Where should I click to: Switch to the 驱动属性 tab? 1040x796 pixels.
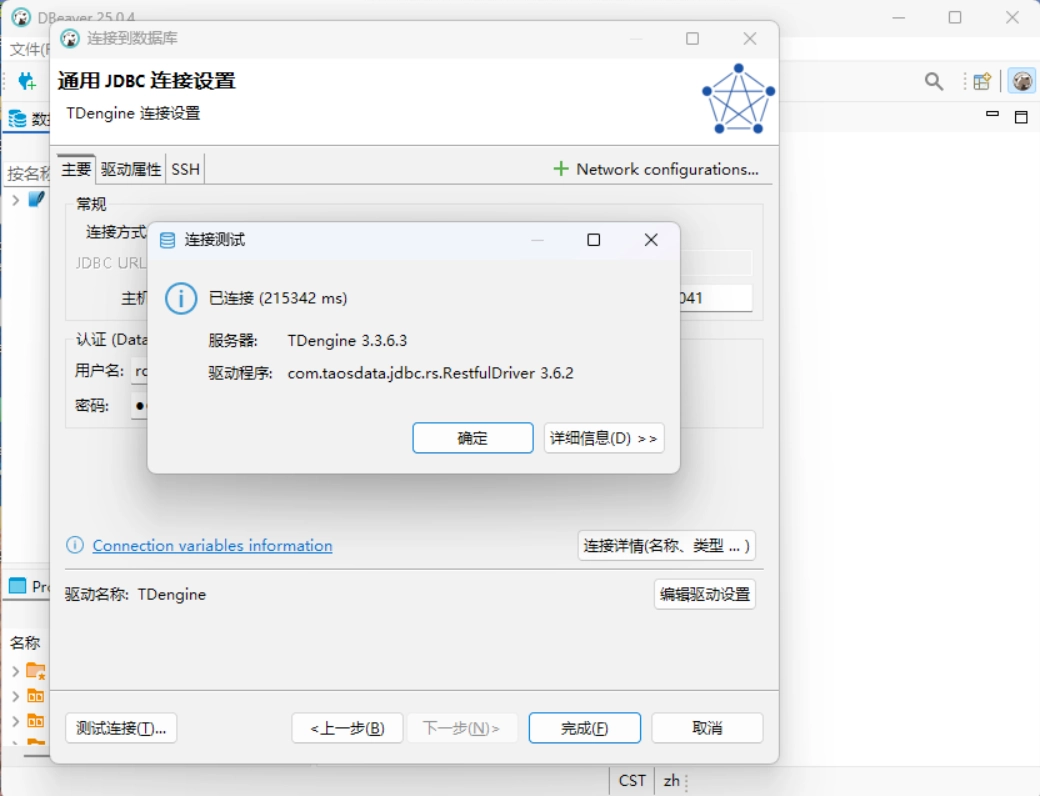131,170
